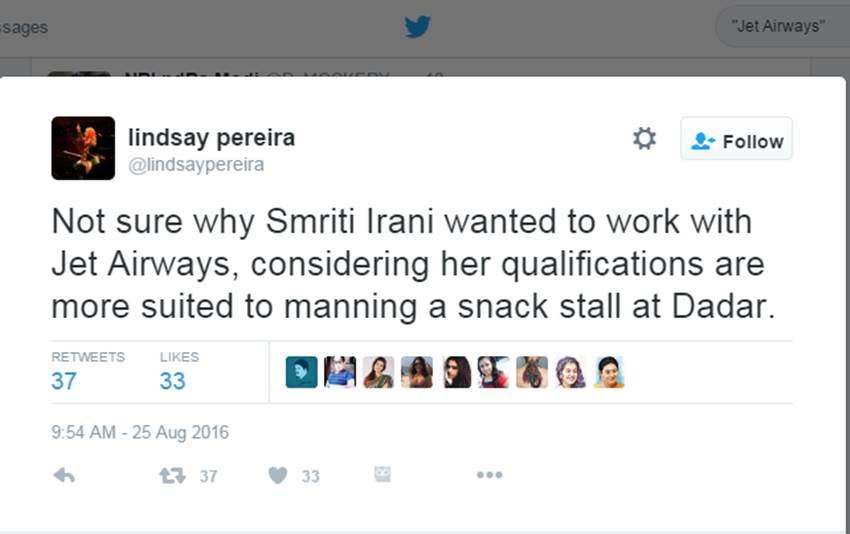Screen dimensions: 850x534
Task: Open the @lindsaypereira handle link
Action: [x=196, y=165]
